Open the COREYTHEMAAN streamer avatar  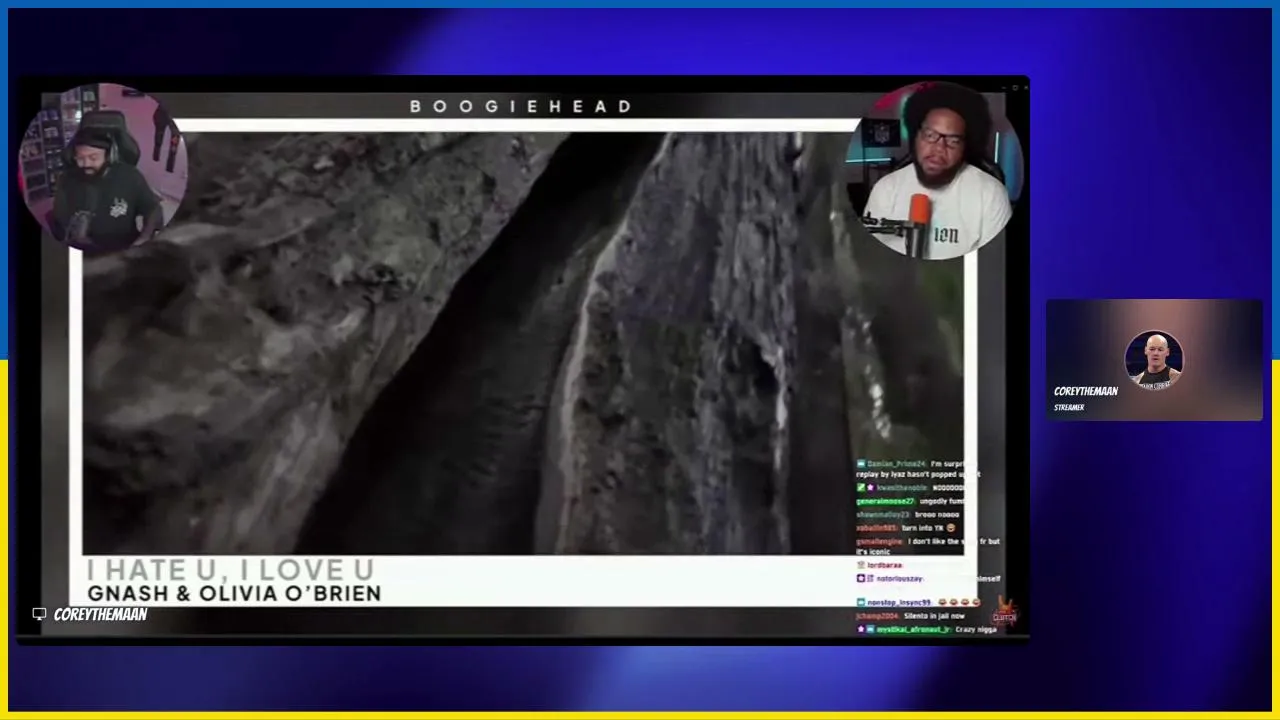pos(1154,360)
